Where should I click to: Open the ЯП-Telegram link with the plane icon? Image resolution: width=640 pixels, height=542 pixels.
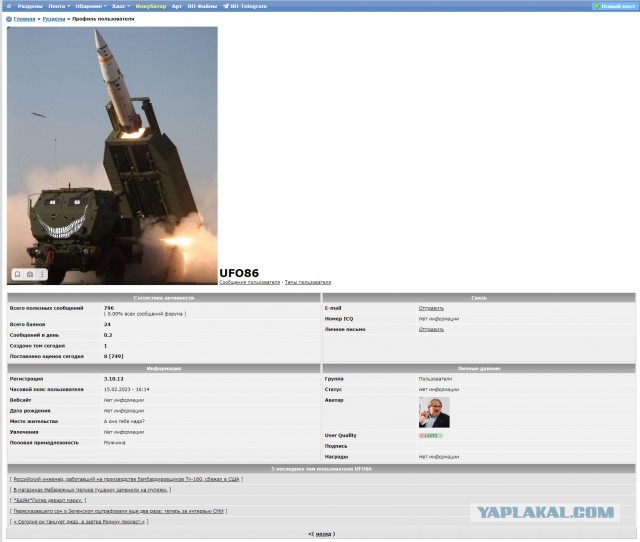click(x=245, y=6)
